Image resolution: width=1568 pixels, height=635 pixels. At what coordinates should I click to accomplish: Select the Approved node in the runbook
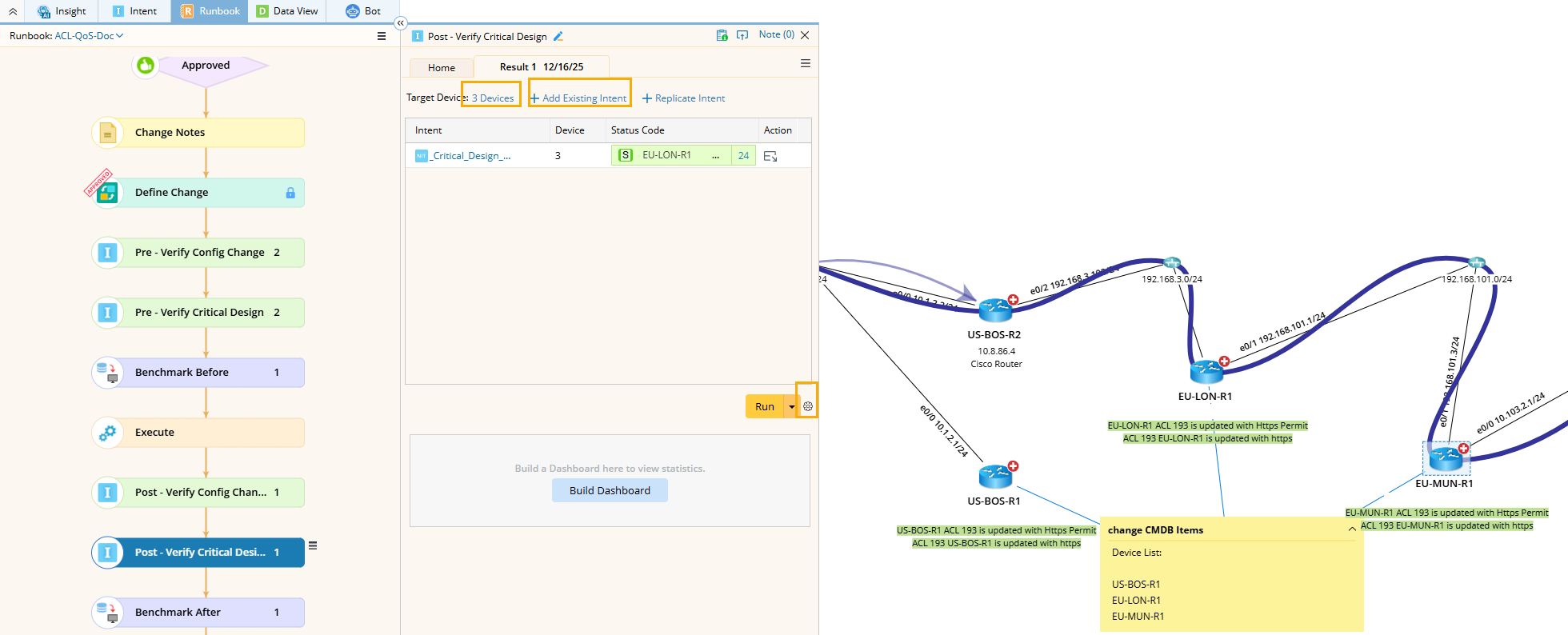click(206, 66)
